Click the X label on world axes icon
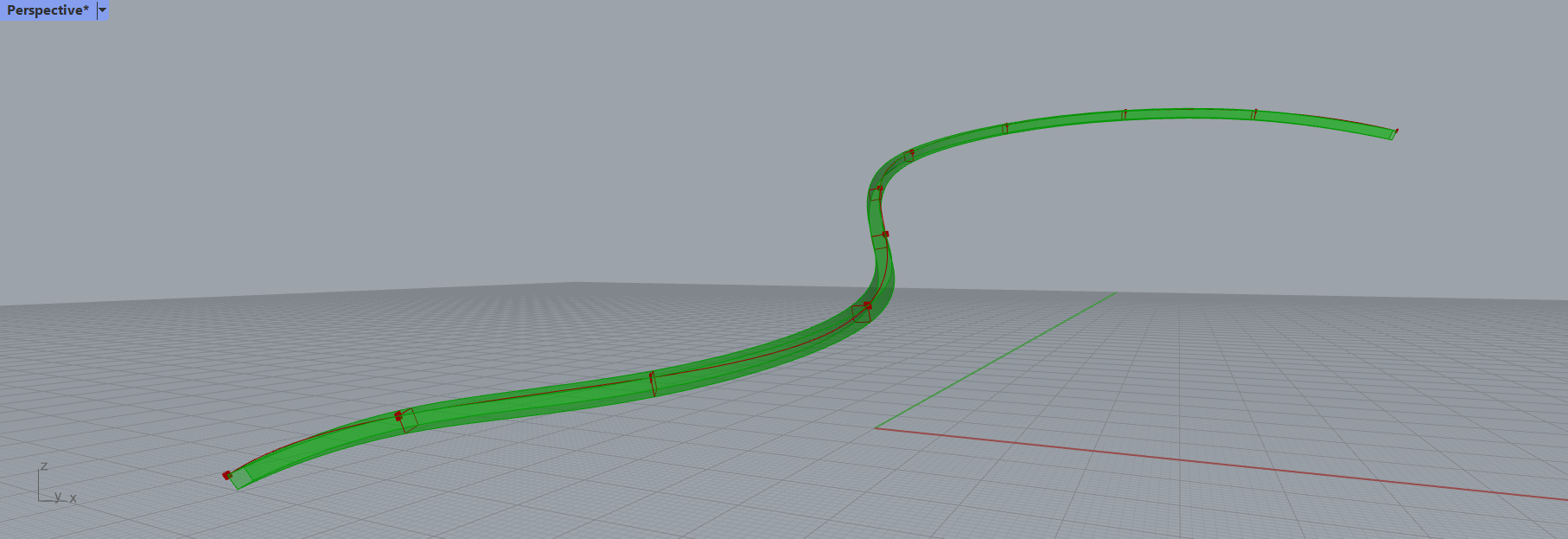The image size is (1568, 539). (73, 498)
